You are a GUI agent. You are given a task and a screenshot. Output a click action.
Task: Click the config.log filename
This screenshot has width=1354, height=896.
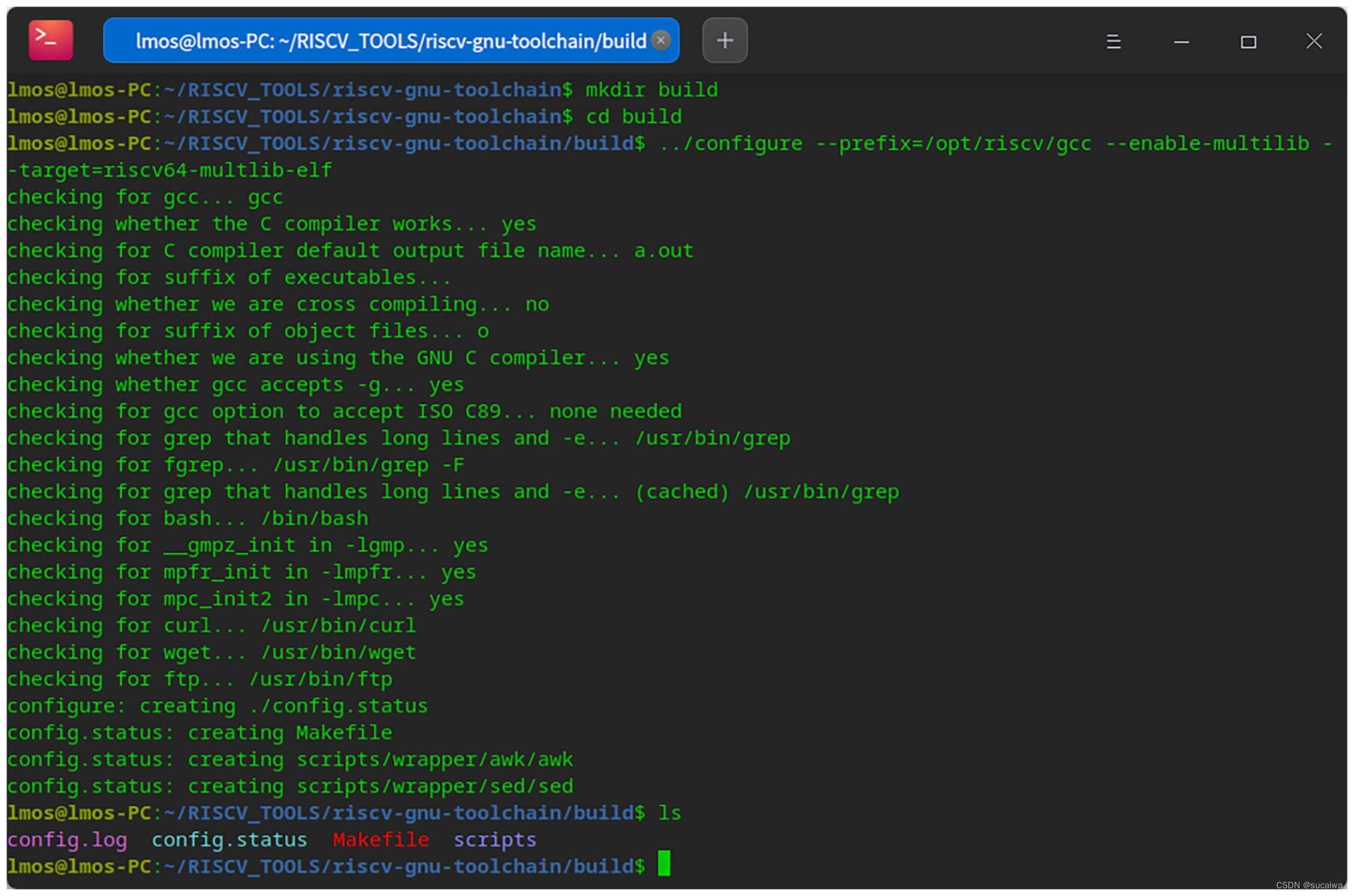[67, 839]
